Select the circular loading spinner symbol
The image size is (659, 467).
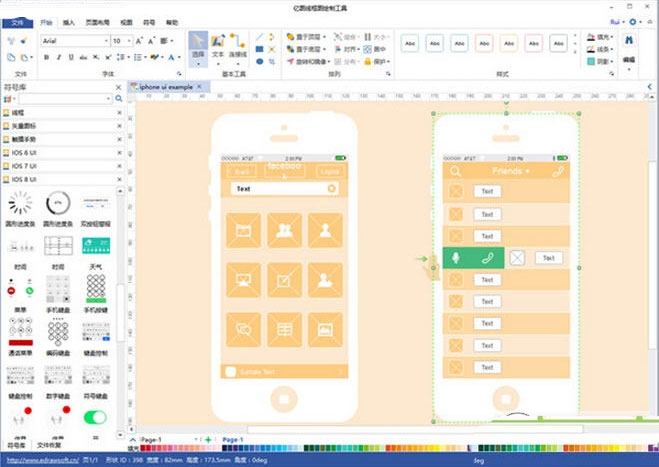coord(20,203)
